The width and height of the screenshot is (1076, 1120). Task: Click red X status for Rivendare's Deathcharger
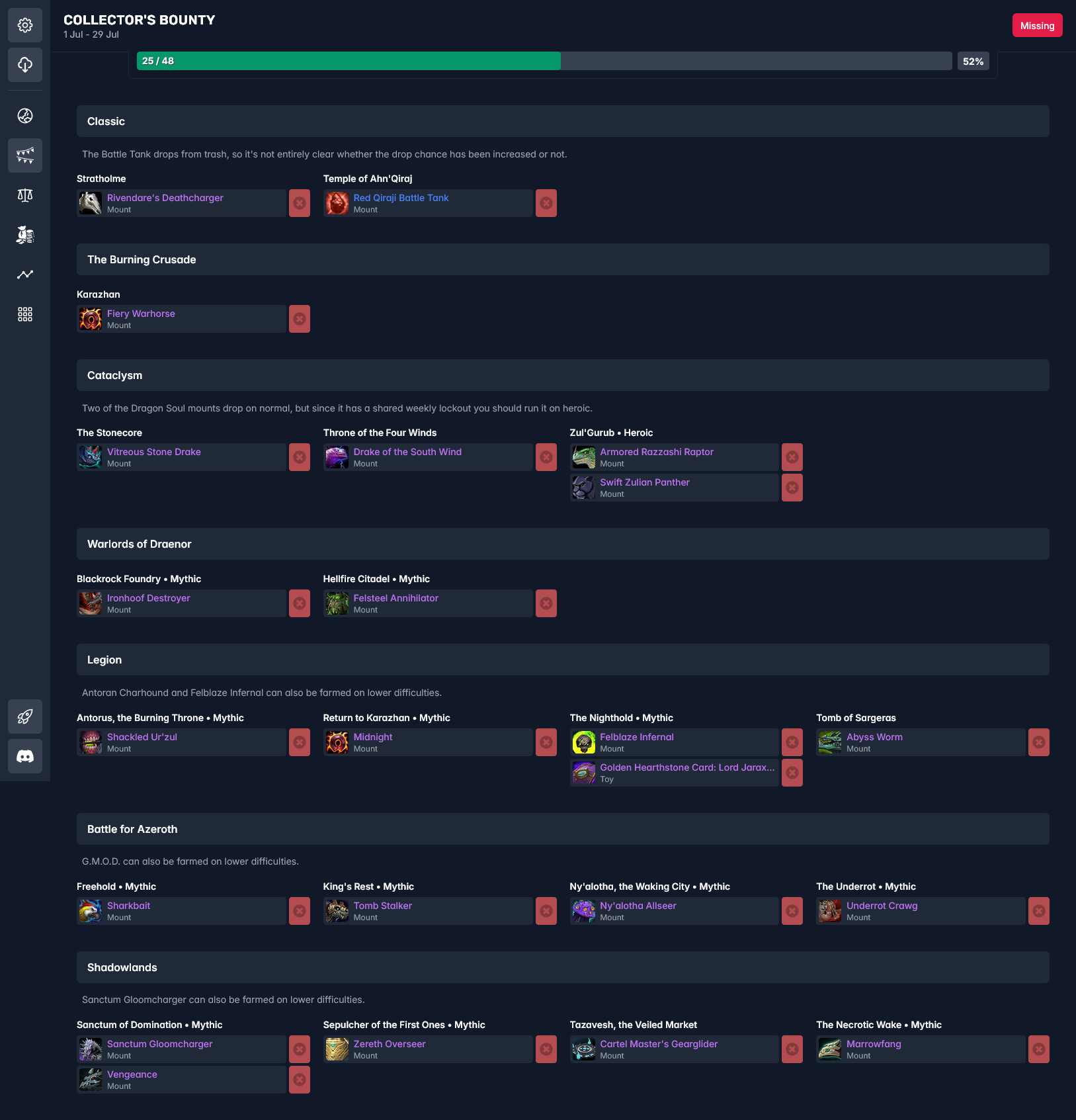pos(300,203)
